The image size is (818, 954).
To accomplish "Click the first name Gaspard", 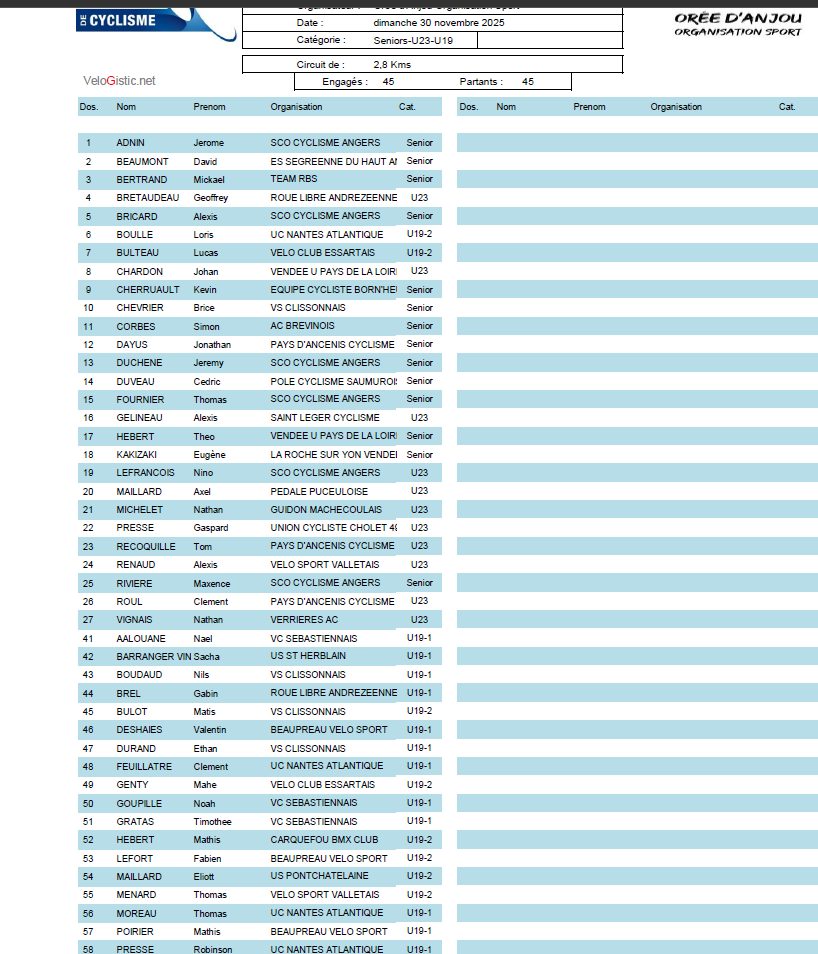I will pos(210,528).
